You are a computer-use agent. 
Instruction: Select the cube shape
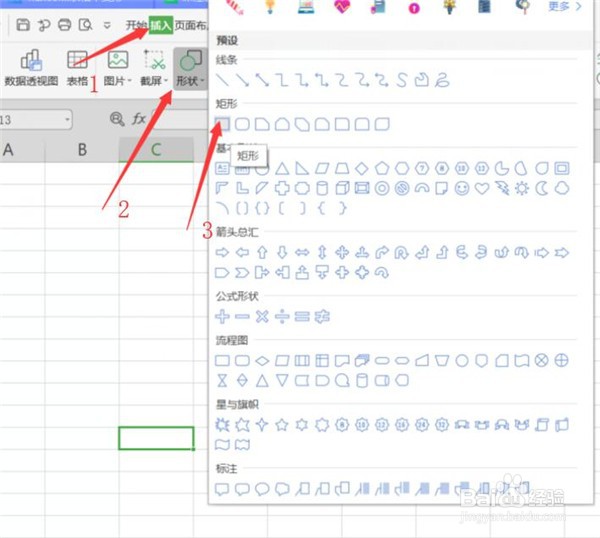coord(342,188)
